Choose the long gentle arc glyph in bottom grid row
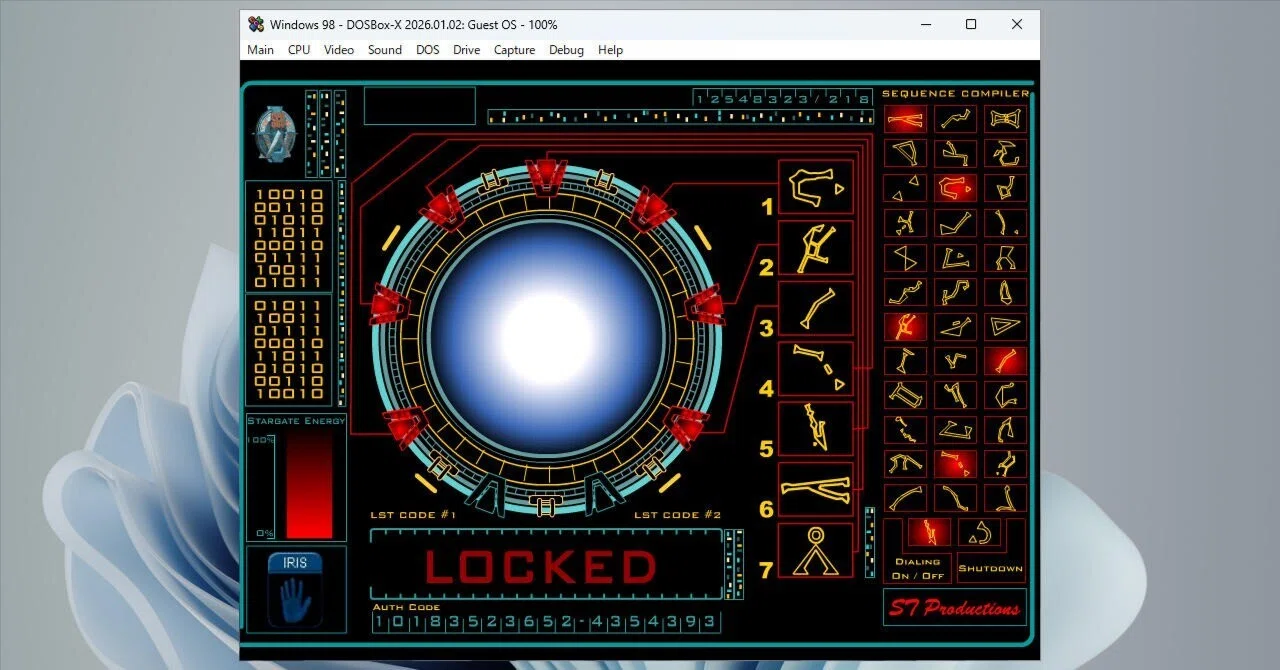1280x670 pixels. click(905, 497)
